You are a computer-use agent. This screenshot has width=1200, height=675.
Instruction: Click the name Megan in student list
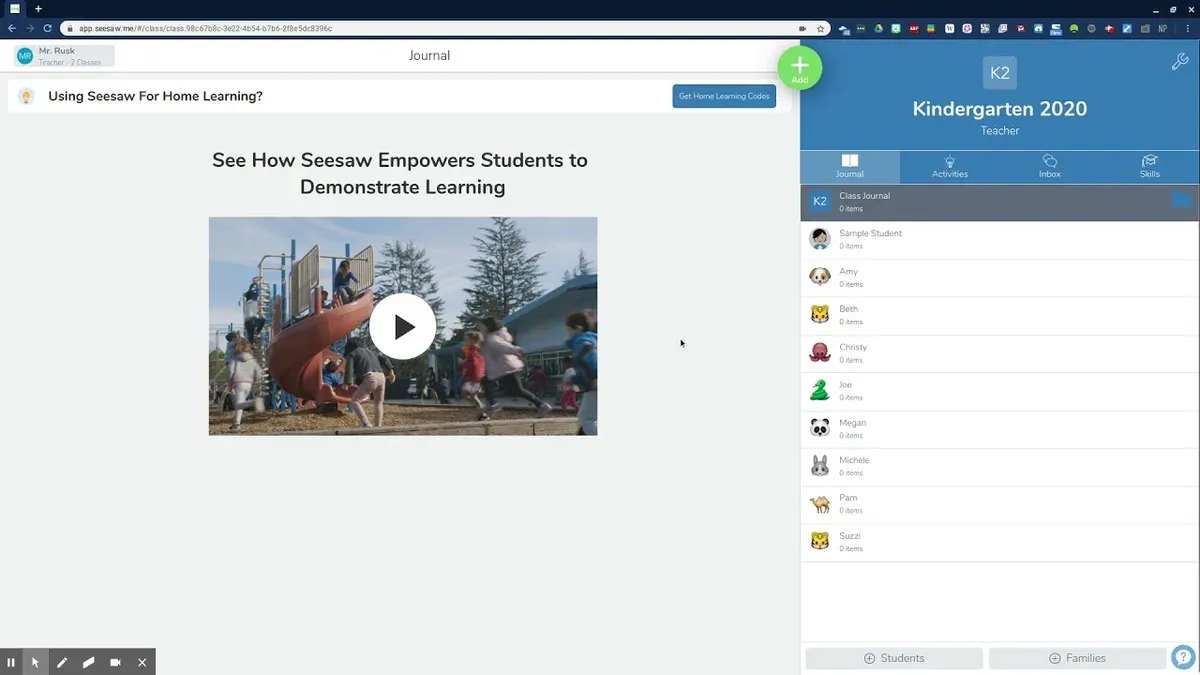pyautogui.click(x=853, y=423)
